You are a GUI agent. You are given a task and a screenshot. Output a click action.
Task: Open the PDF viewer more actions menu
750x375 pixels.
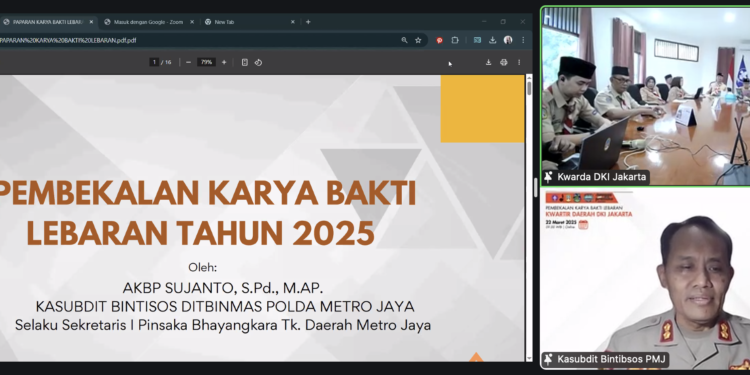[x=519, y=62]
